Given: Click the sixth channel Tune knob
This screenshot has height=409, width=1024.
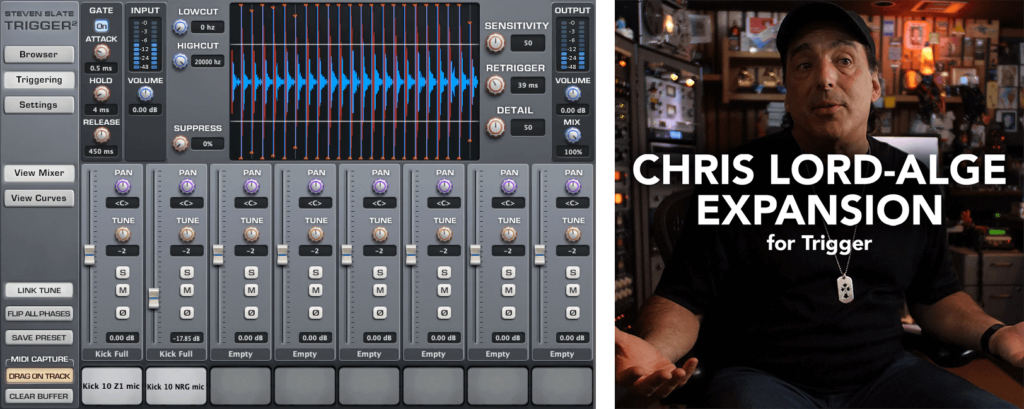Looking at the screenshot, I should (444, 235).
